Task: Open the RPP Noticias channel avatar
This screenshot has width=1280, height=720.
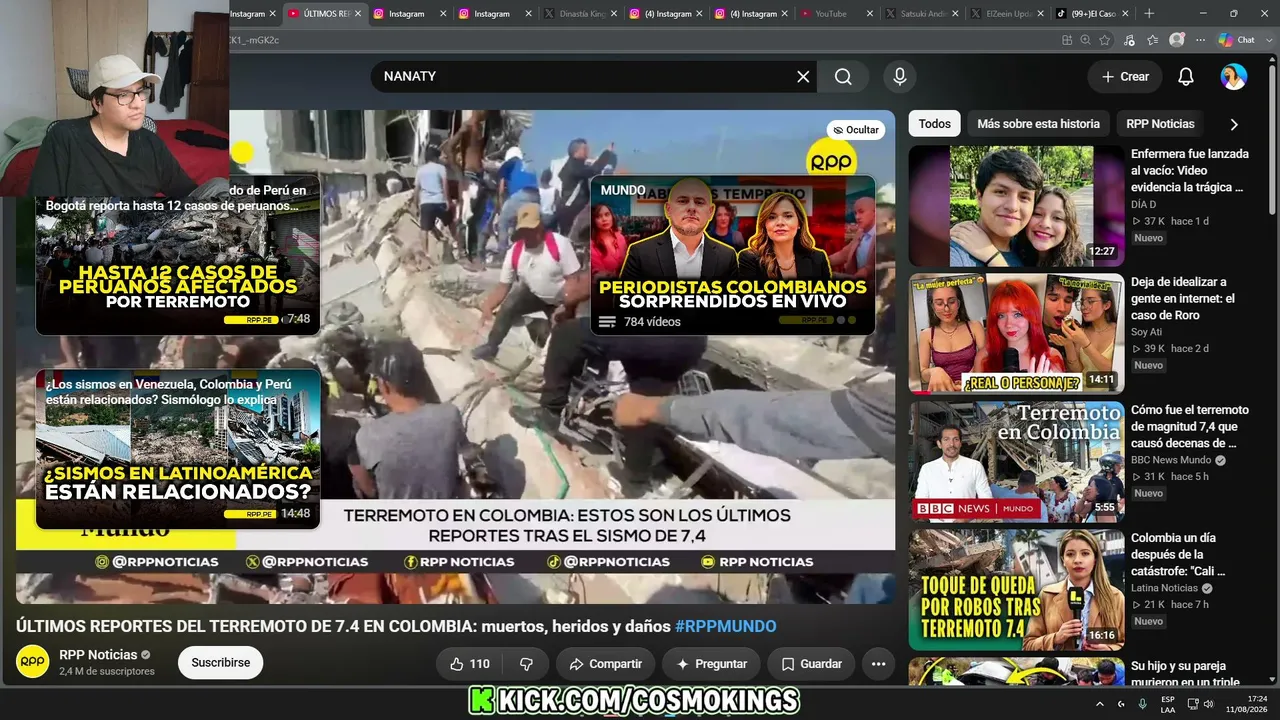Action: click(32, 662)
